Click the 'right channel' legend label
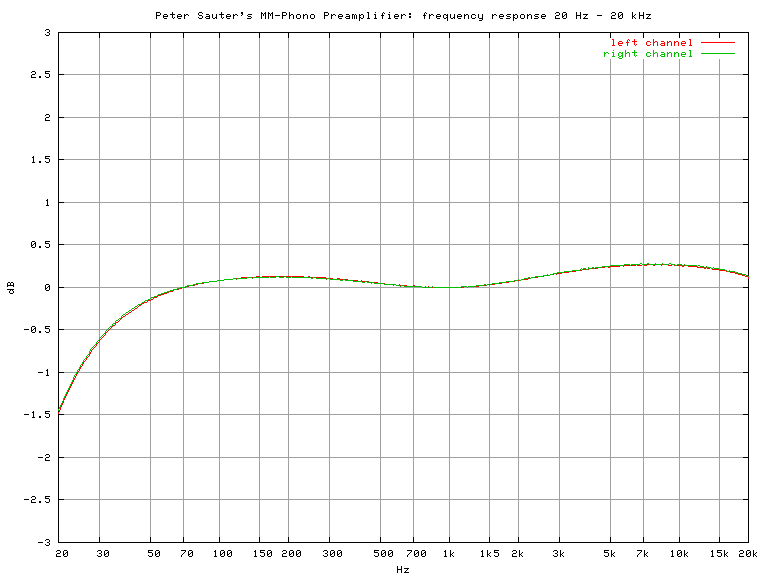Screen dimensions: 768x576 [647, 54]
